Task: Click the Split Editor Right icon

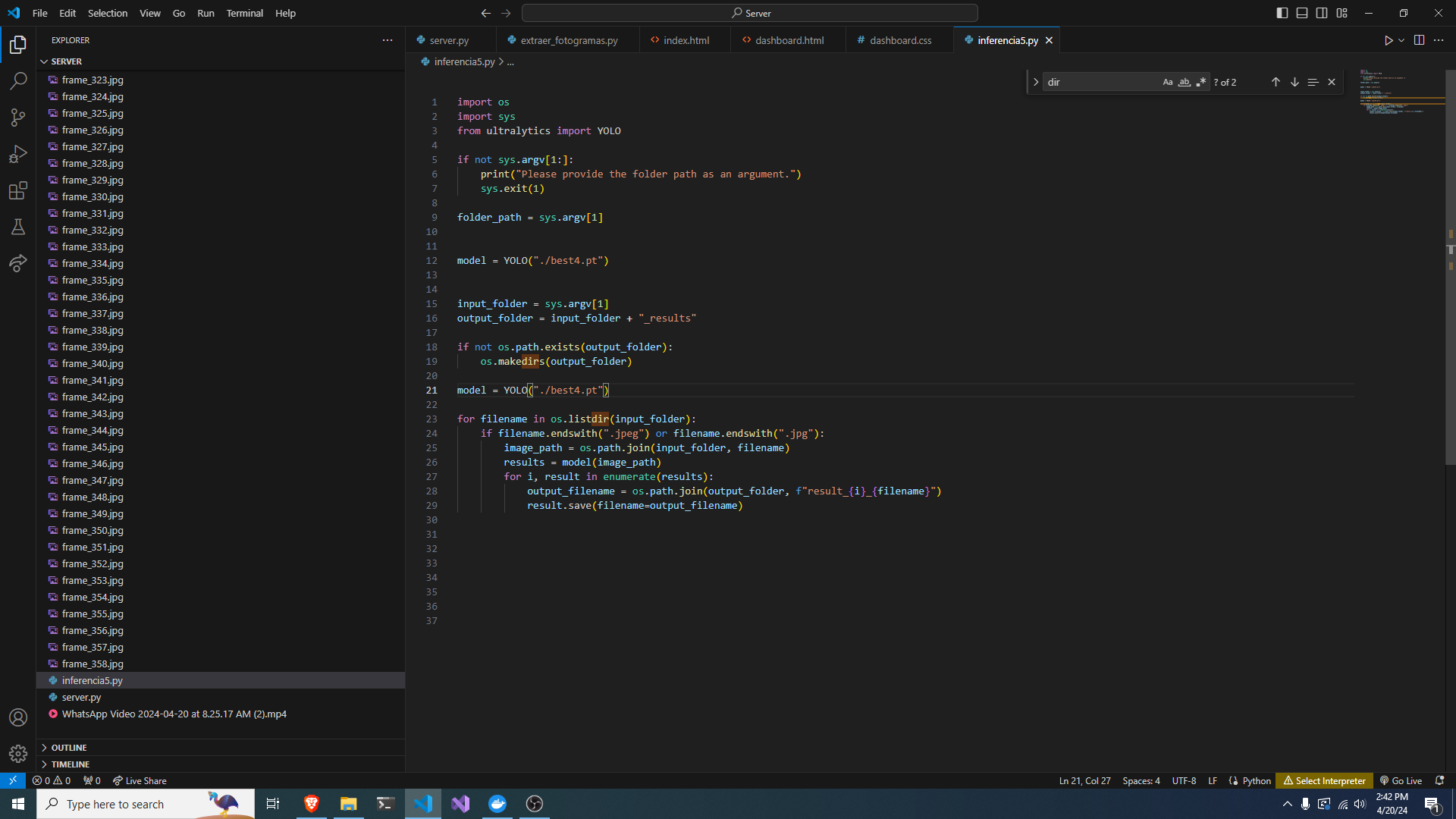Action: (x=1419, y=40)
